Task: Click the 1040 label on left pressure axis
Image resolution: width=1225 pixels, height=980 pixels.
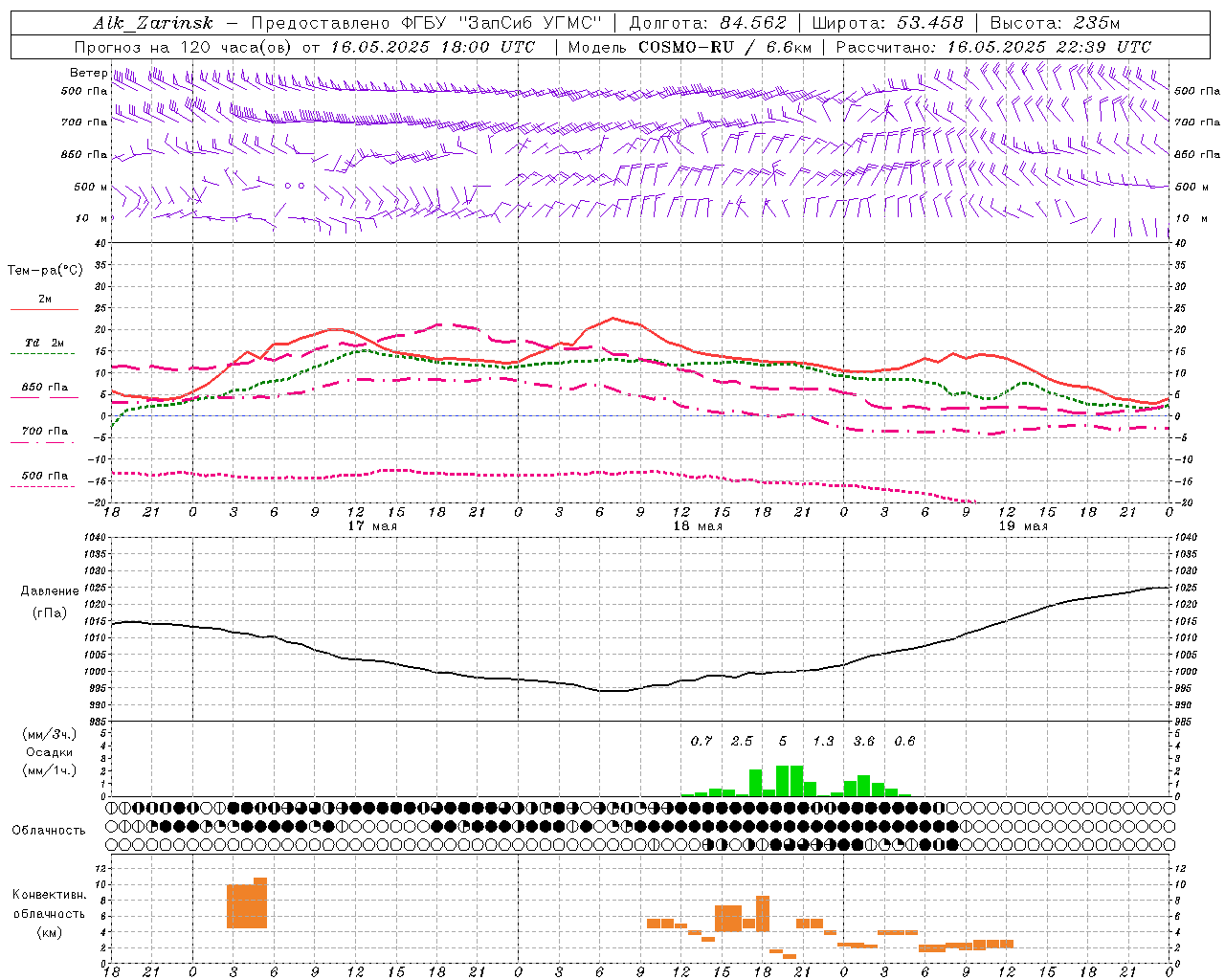Action: click(x=94, y=538)
